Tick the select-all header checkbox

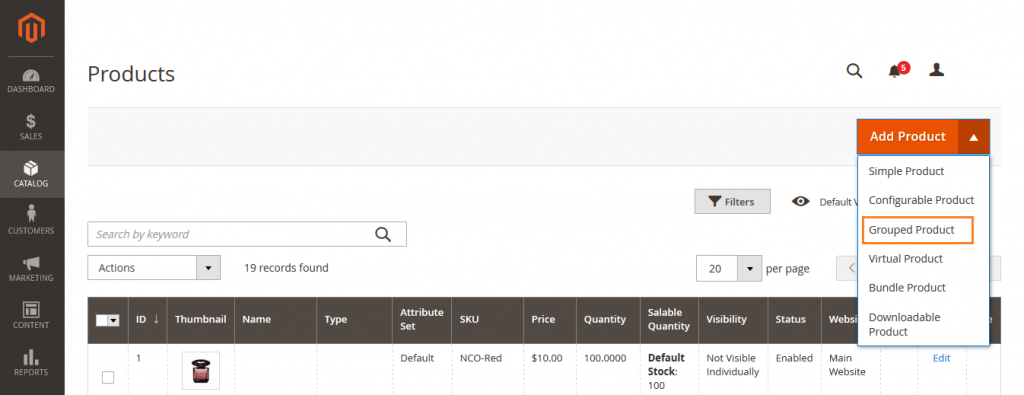[x=102, y=321]
